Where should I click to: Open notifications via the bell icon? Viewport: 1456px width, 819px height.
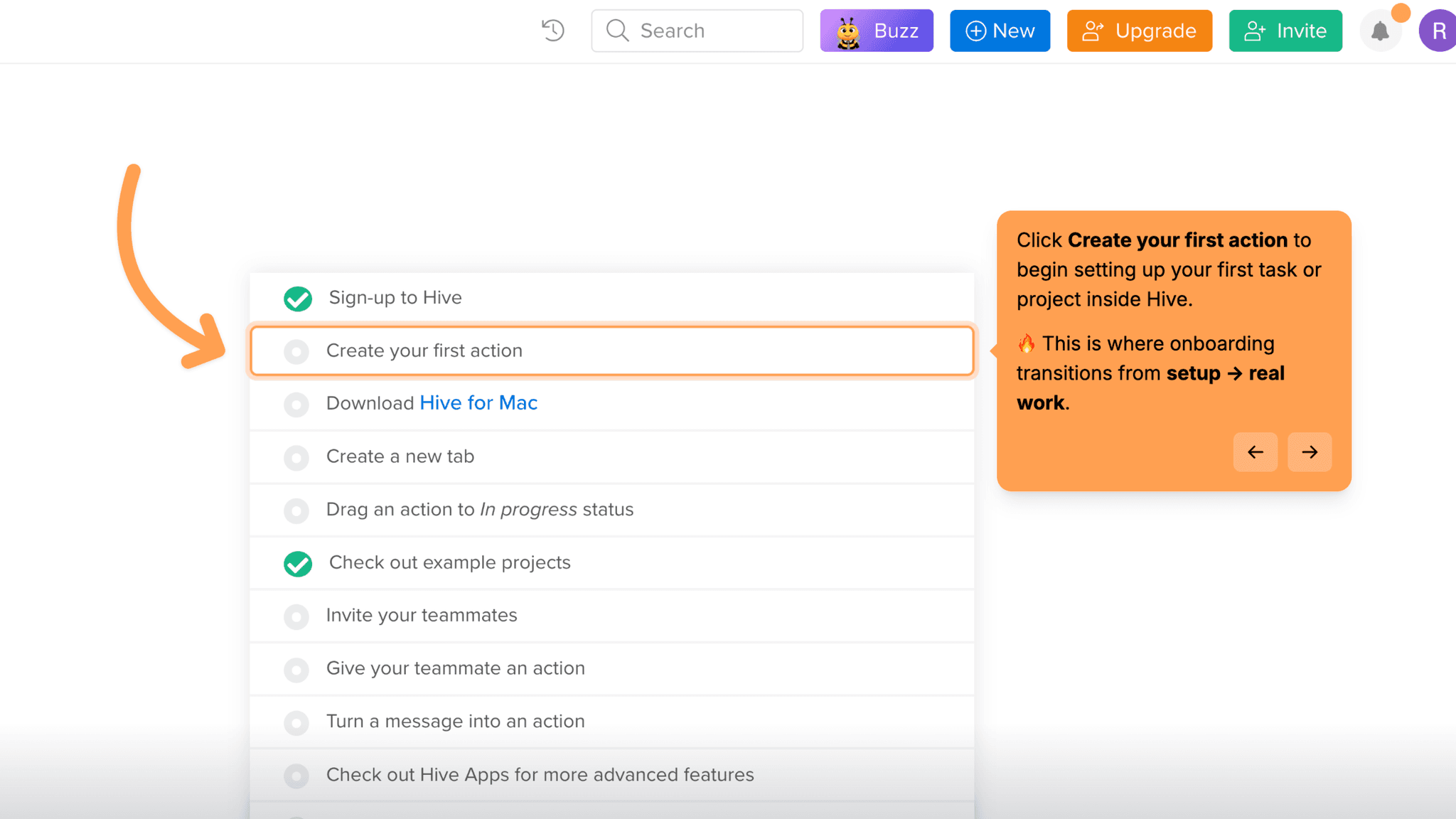[x=1380, y=32]
